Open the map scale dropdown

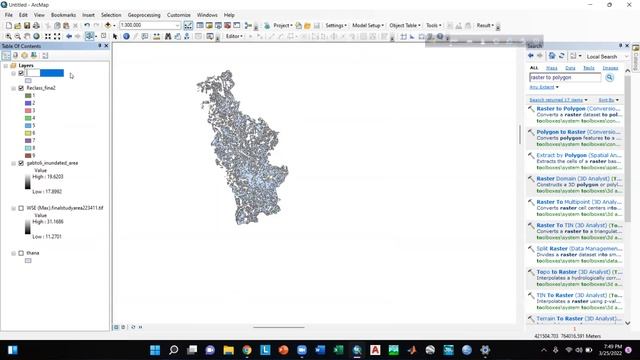click(178, 25)
